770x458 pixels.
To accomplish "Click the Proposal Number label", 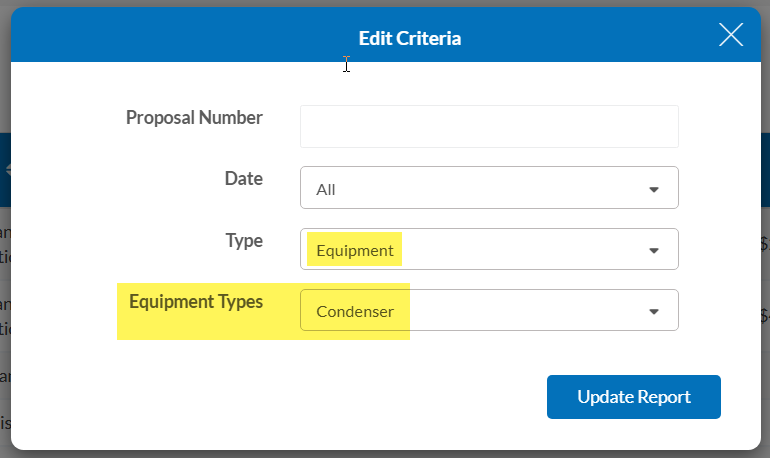I will click(194, 118).
